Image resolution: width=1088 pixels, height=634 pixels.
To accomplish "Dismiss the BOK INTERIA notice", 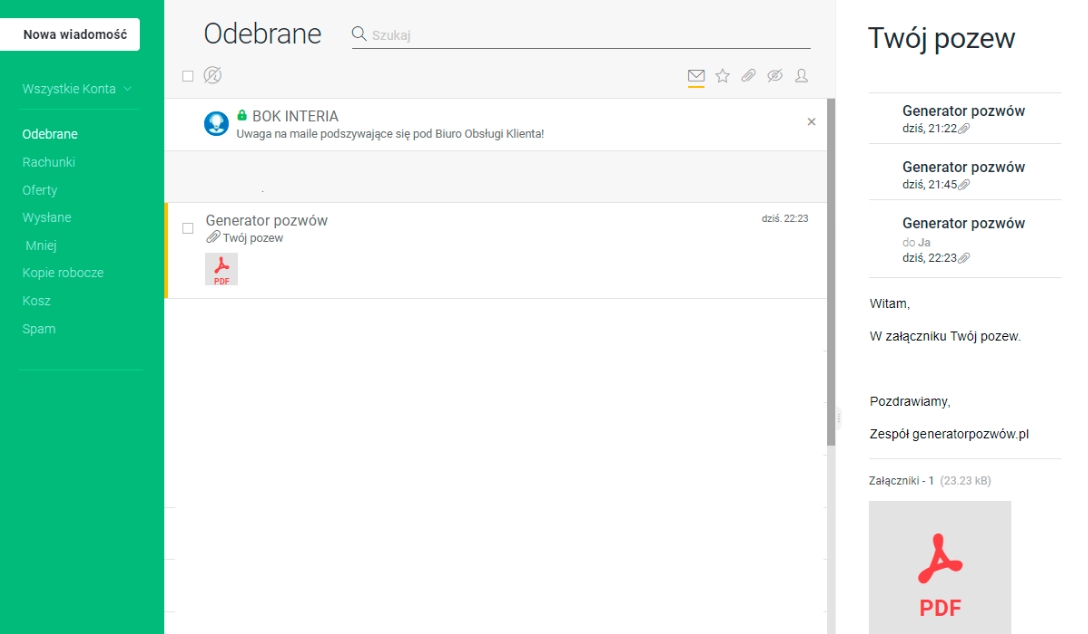I will [x=811, y=122].
